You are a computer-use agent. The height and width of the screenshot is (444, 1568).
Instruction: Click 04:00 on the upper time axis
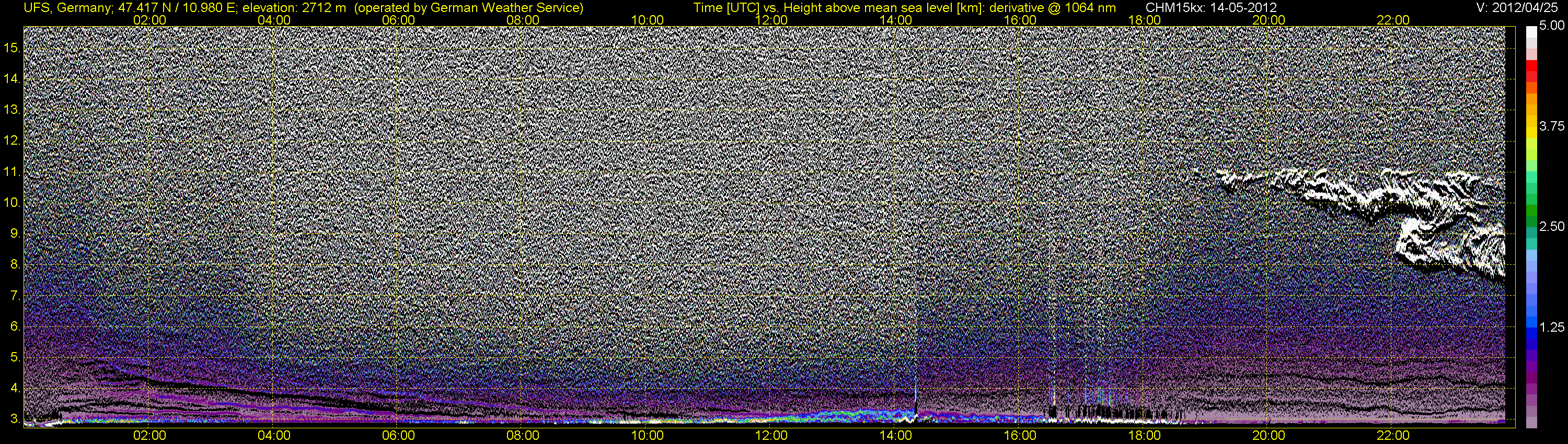coord(274,20)
